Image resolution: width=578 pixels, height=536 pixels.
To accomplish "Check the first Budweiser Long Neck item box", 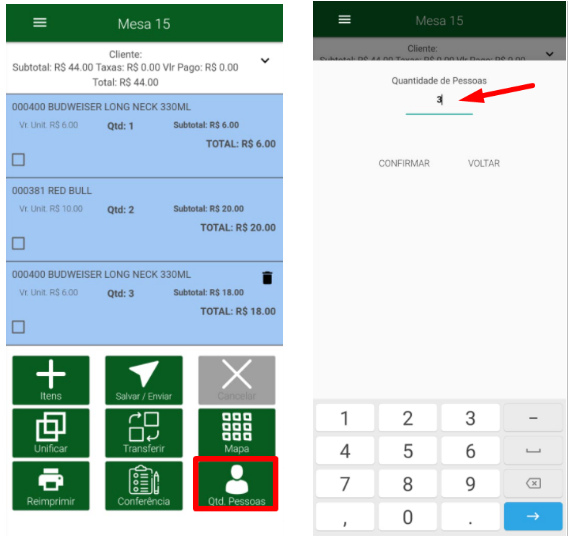I will click(x=18, y=160).
